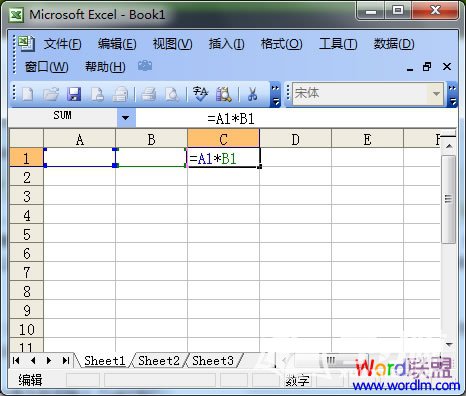Restore the workbook window inside Excel

[427, 67]
